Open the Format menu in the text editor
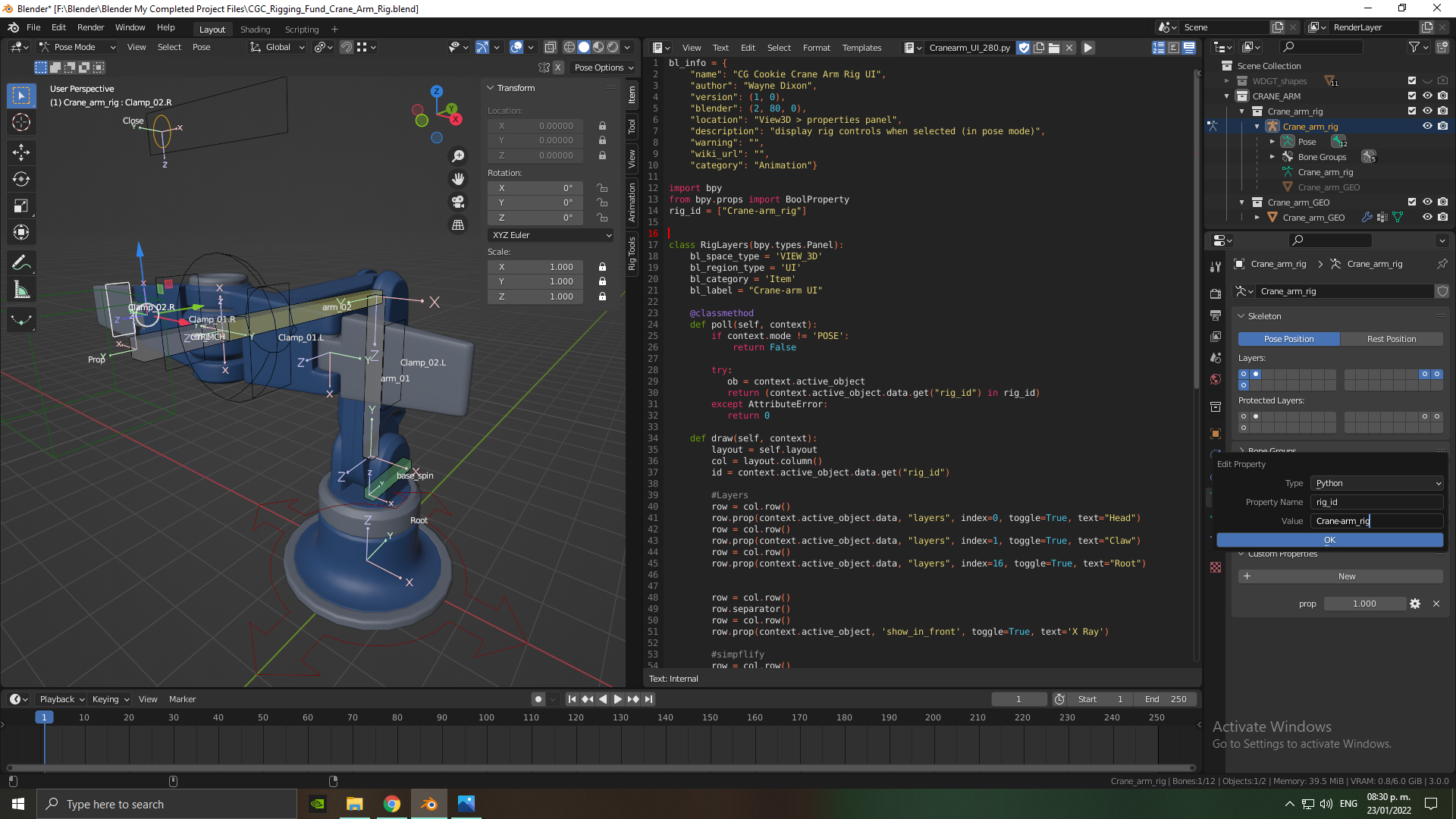This screenshot has height=819, width=1456. click(817, 47)
